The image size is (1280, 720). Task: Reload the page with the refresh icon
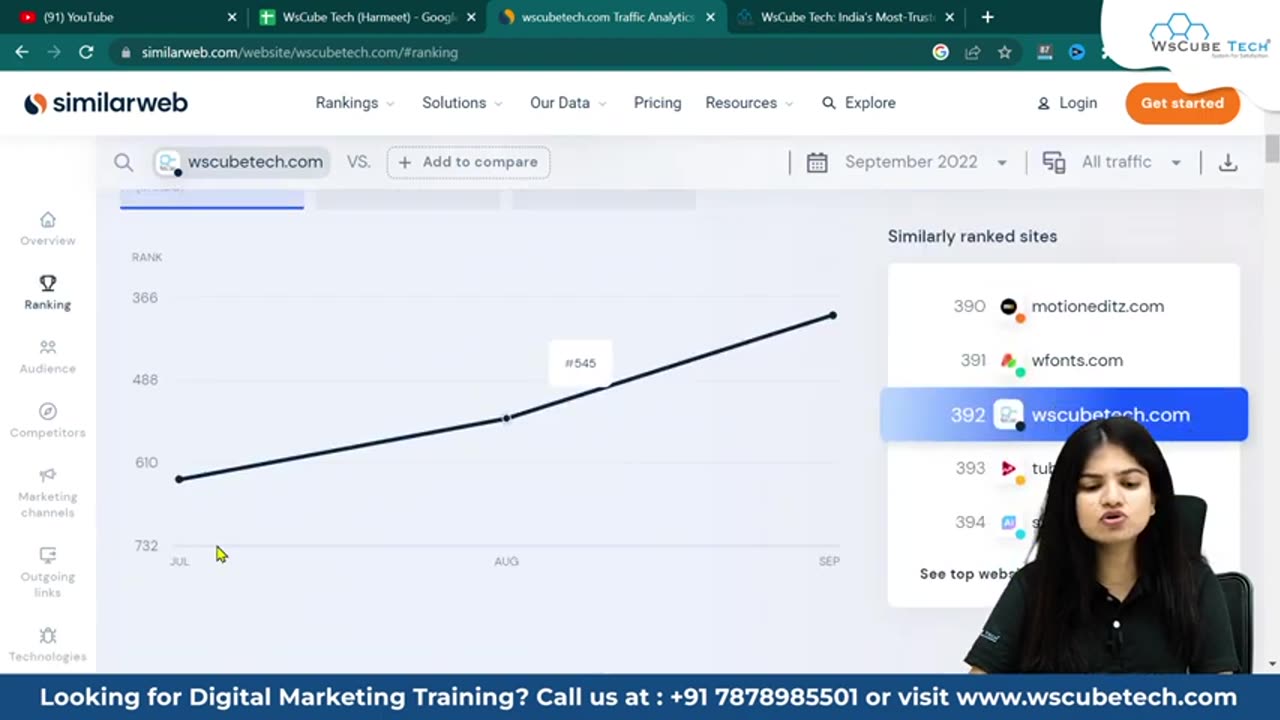(x=86, y=52)
